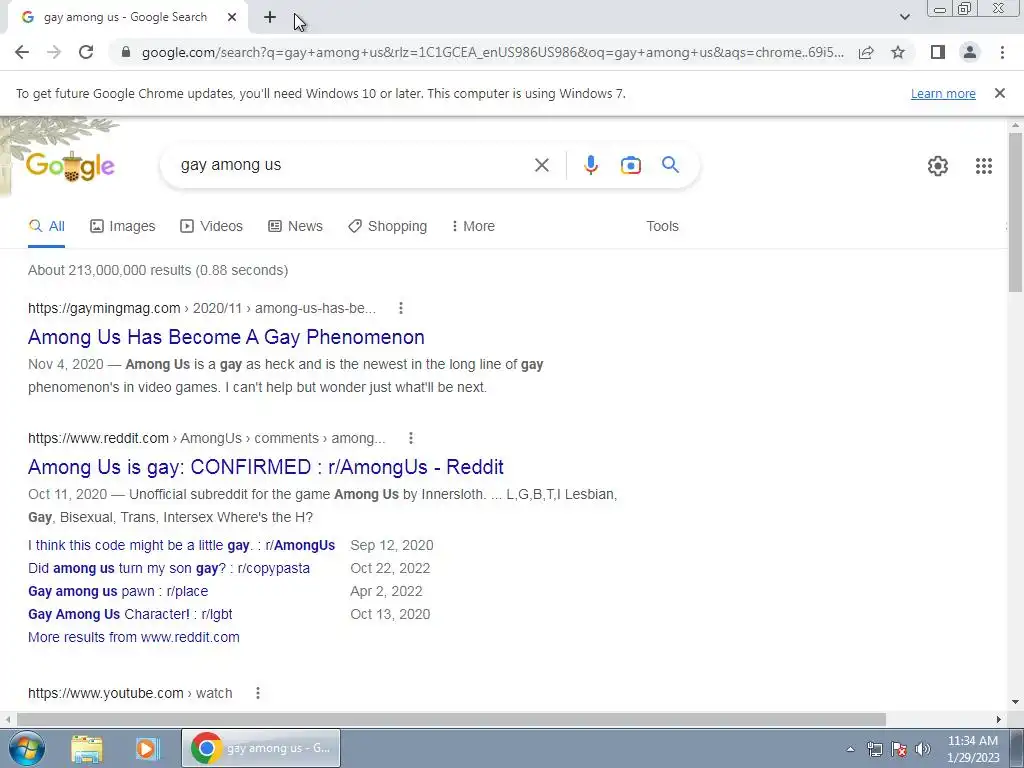This screenshot has height=768, width=1024.
Task: Click the vertical scrollbar thumb
Action: (x=1015, y=212)
